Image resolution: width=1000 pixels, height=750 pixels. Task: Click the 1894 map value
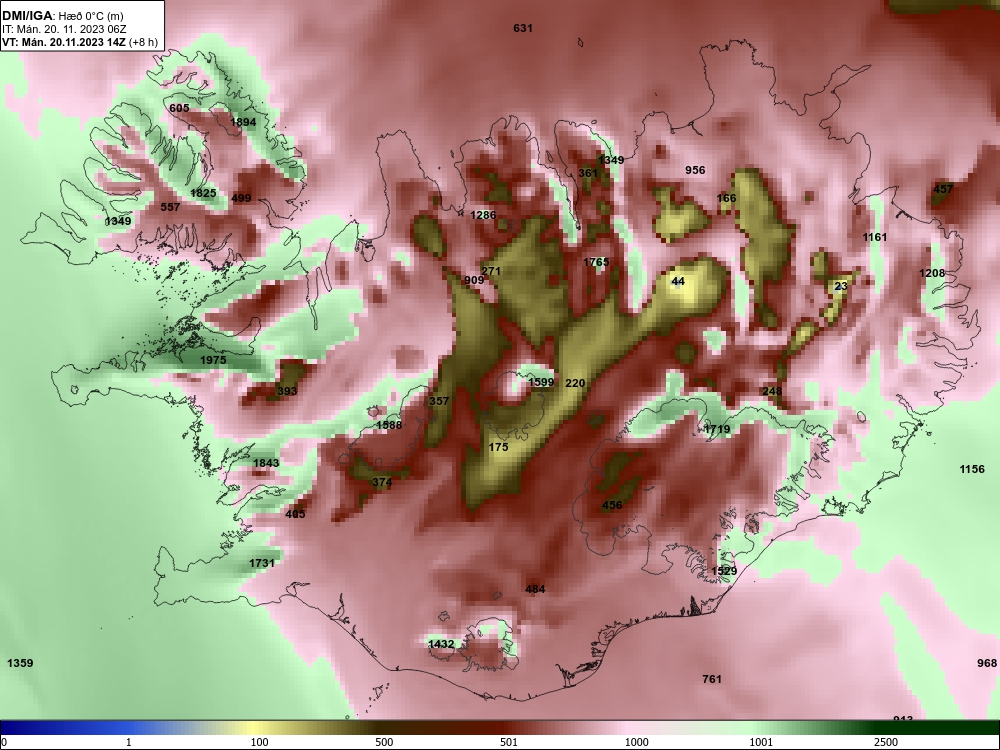click(x=243, y=122)
